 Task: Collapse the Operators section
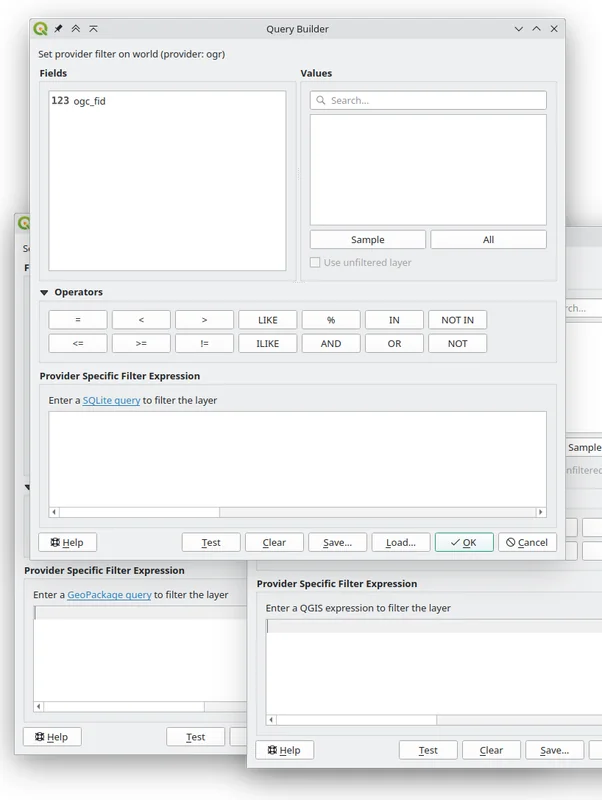click(x=45, y=292)
